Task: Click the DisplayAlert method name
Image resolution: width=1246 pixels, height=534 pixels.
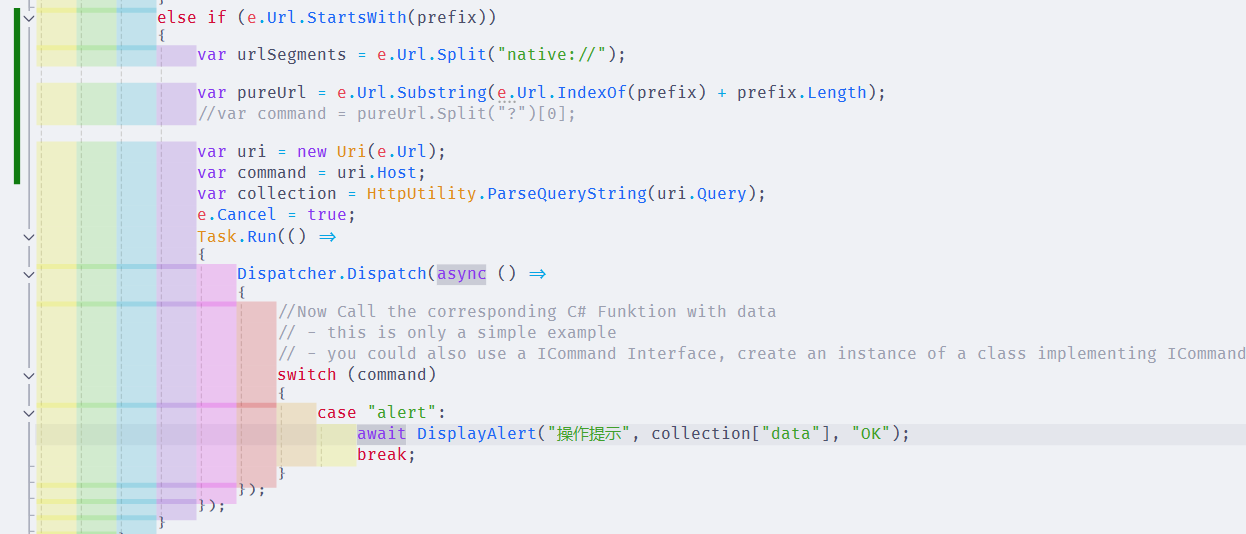Action: (x=476, y=434)
